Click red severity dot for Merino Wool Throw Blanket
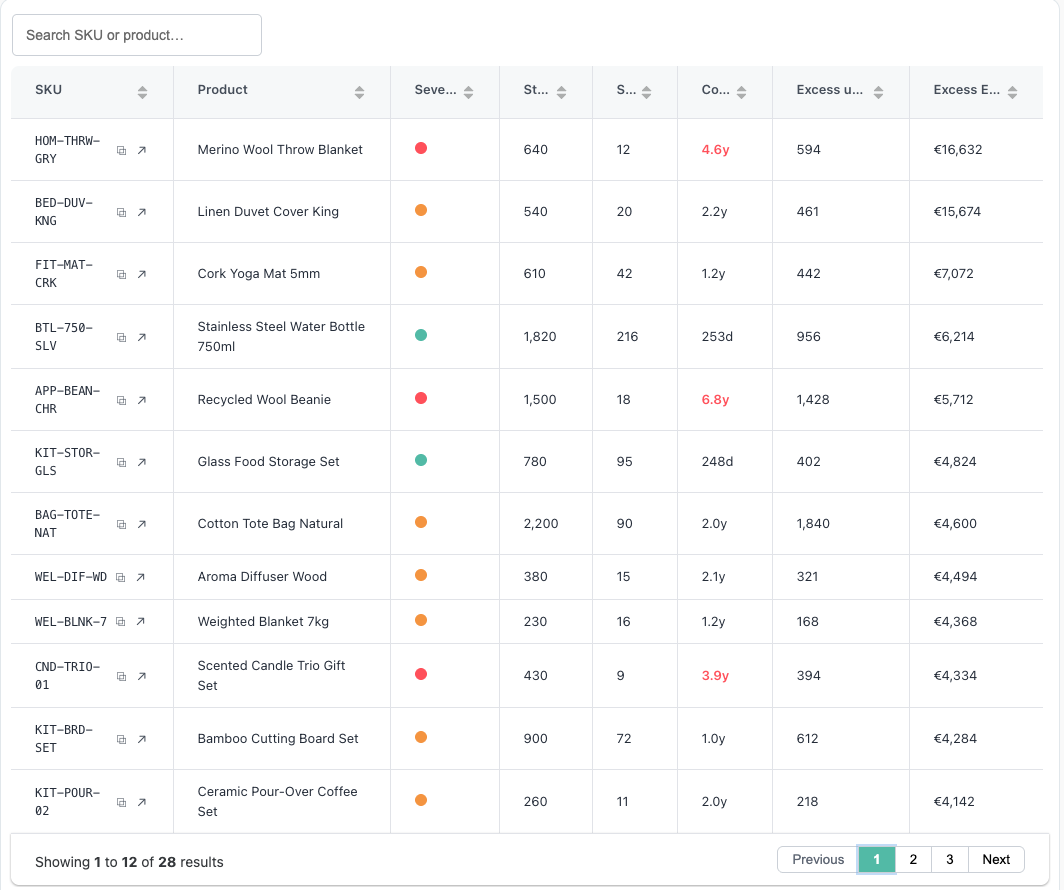1064x890 pixels. pyautogui.click(x=421, y=148)
